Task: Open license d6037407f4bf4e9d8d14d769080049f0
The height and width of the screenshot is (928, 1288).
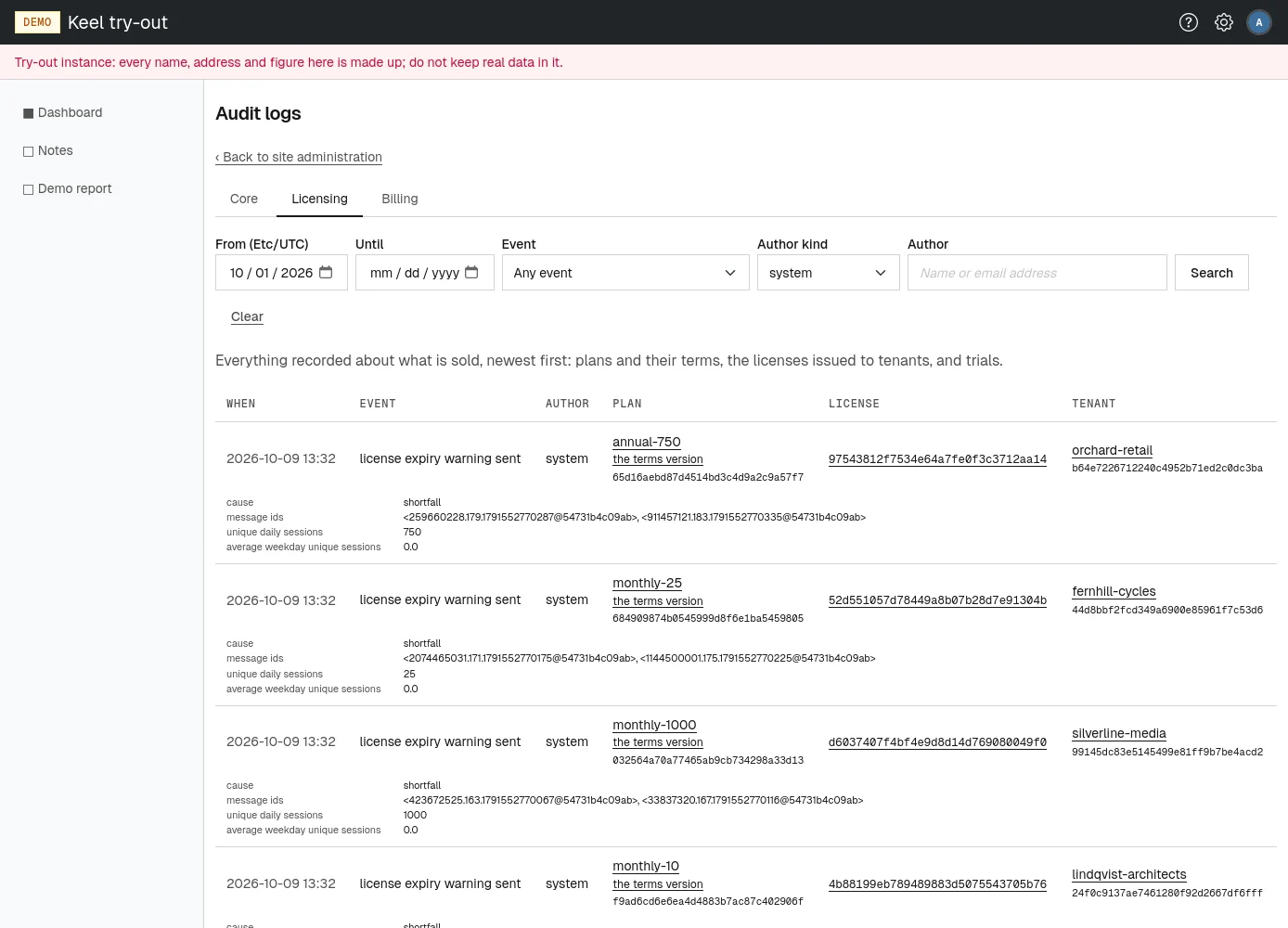Action: (x=937, y=742)
